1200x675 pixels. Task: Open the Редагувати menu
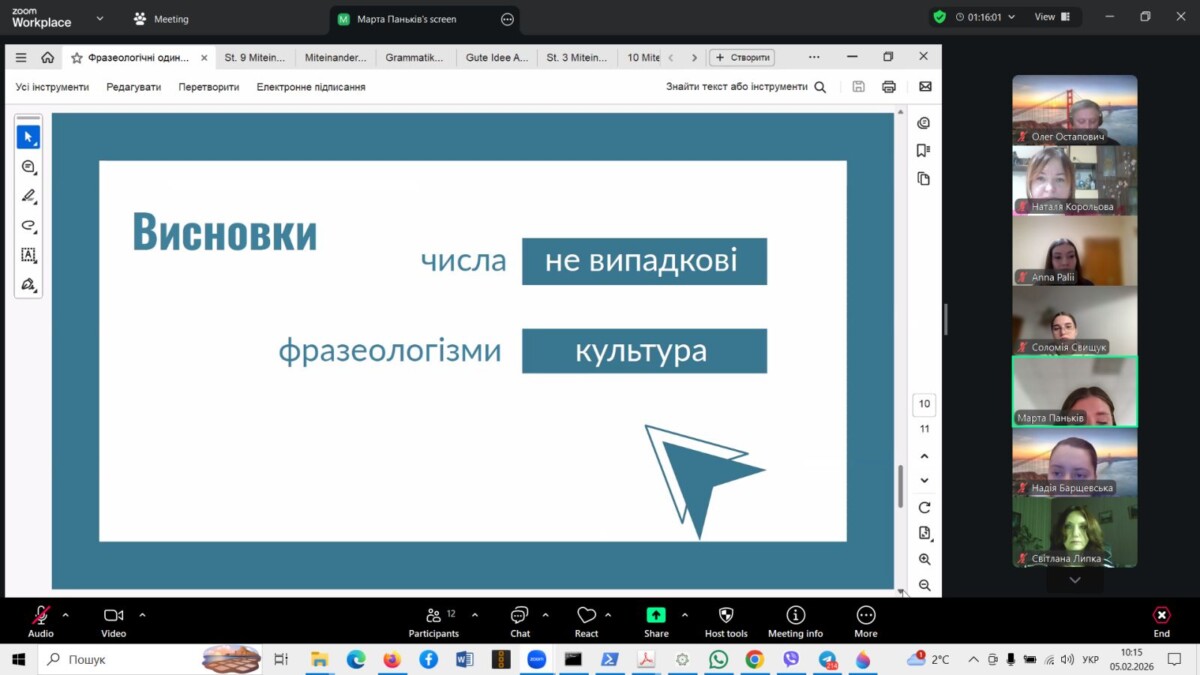click(133, 87)
